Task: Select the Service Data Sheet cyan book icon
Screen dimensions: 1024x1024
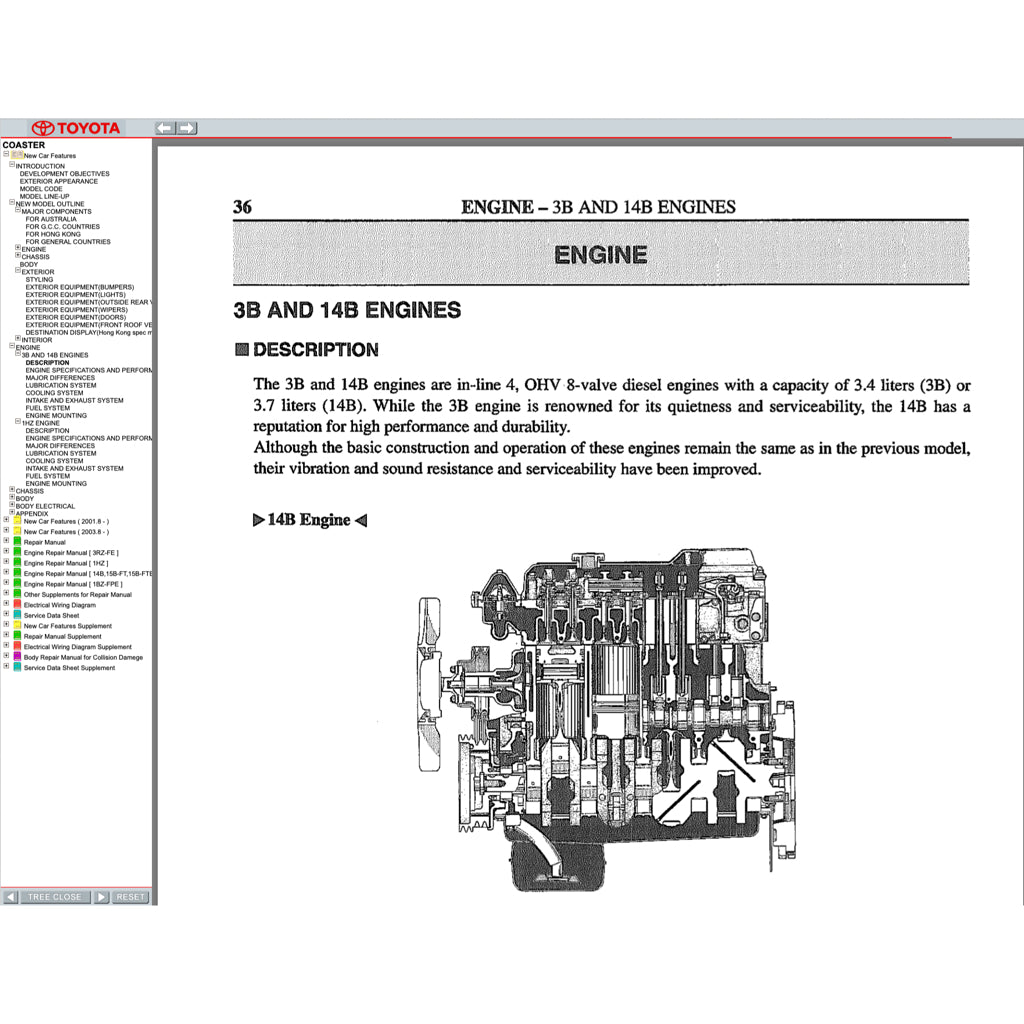Action: coord(17,615)
